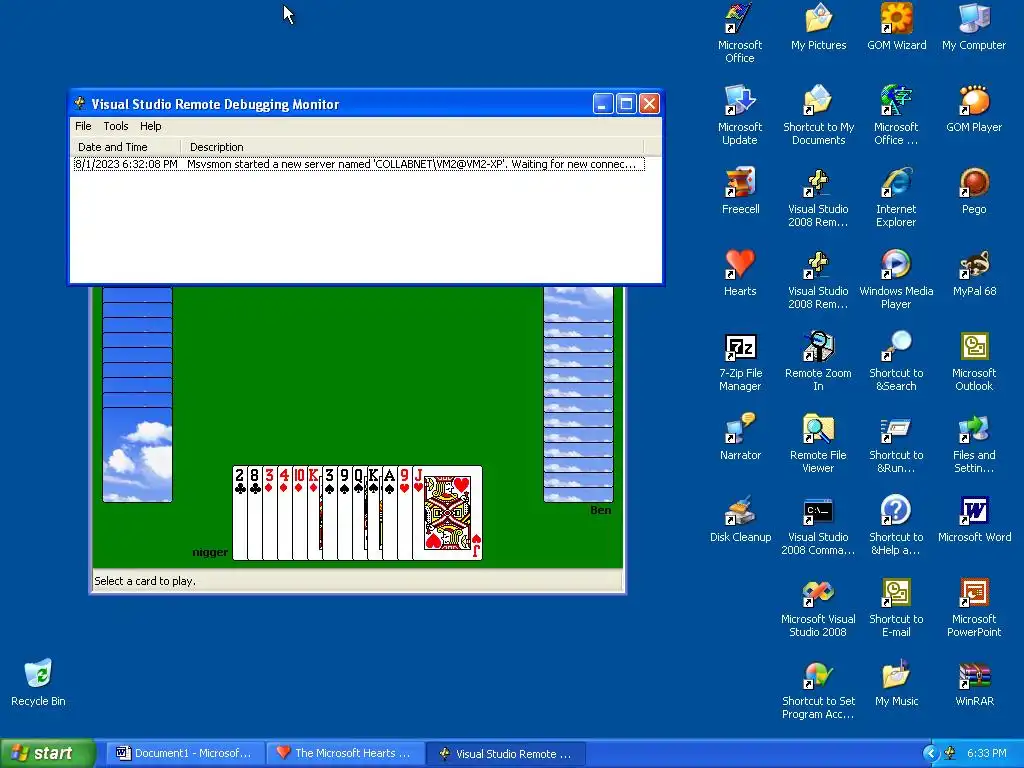The width and height of the screenshot is (1024, 768).
Task: Play the 2 of clubs card
Action: click(x=240, y=513)
